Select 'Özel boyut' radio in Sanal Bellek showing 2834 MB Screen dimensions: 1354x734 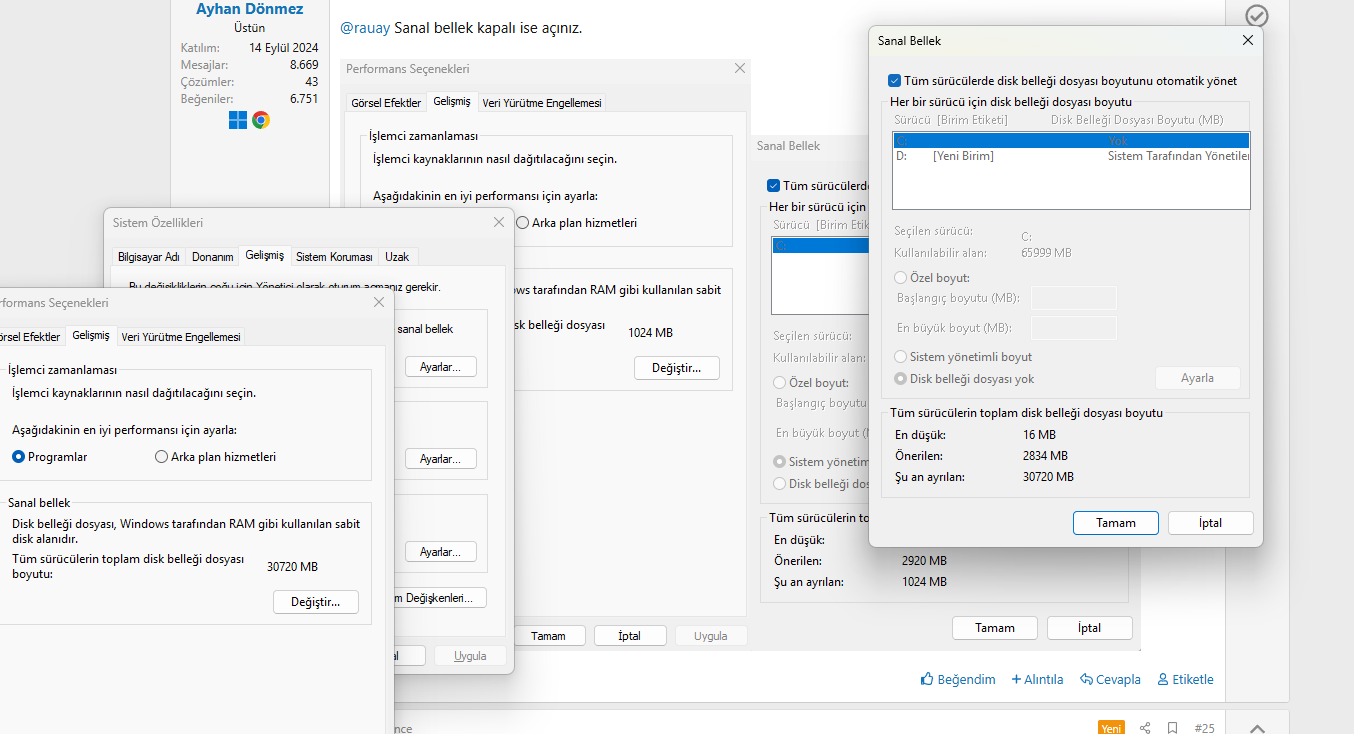tap(901, 278)
